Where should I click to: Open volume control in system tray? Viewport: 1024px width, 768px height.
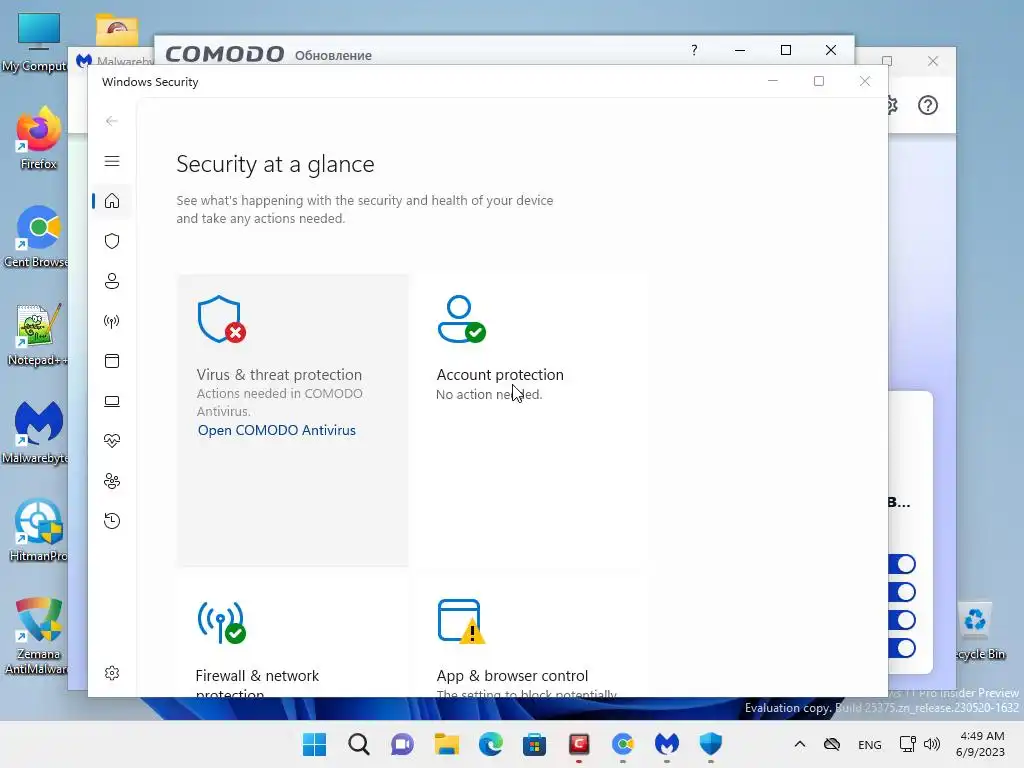click(932, 744)
